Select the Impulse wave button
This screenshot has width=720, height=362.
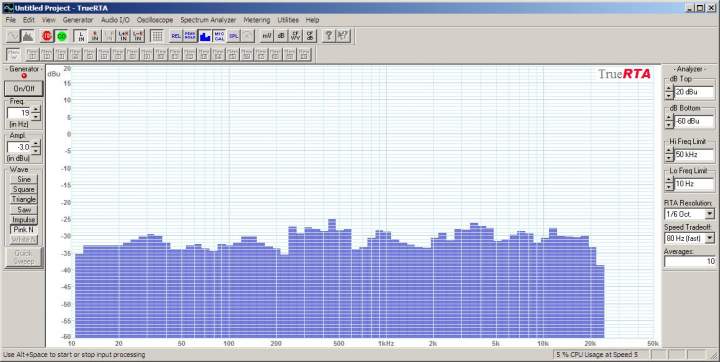(x=24, y=220)
